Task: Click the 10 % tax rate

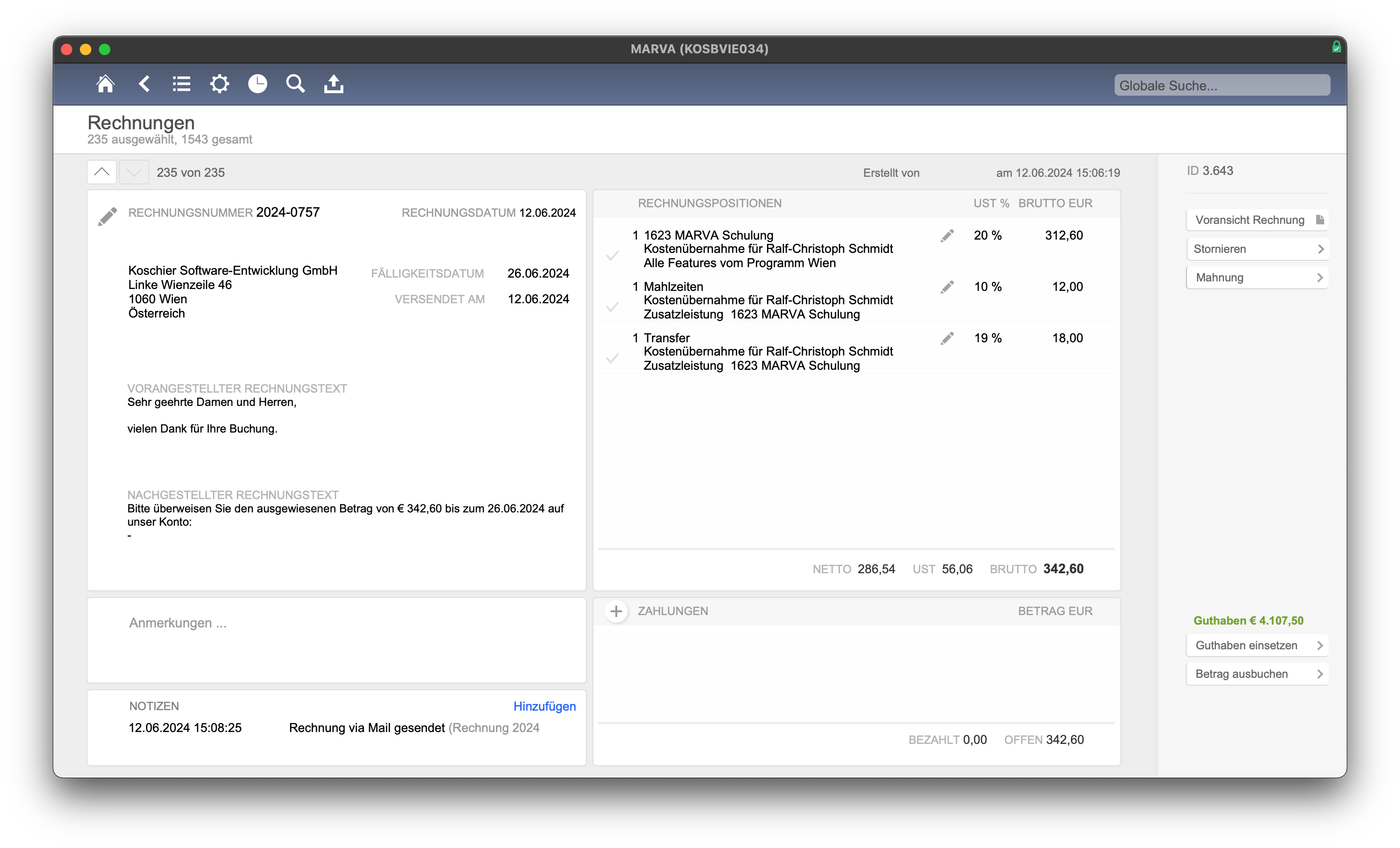Action: (988, 286)
